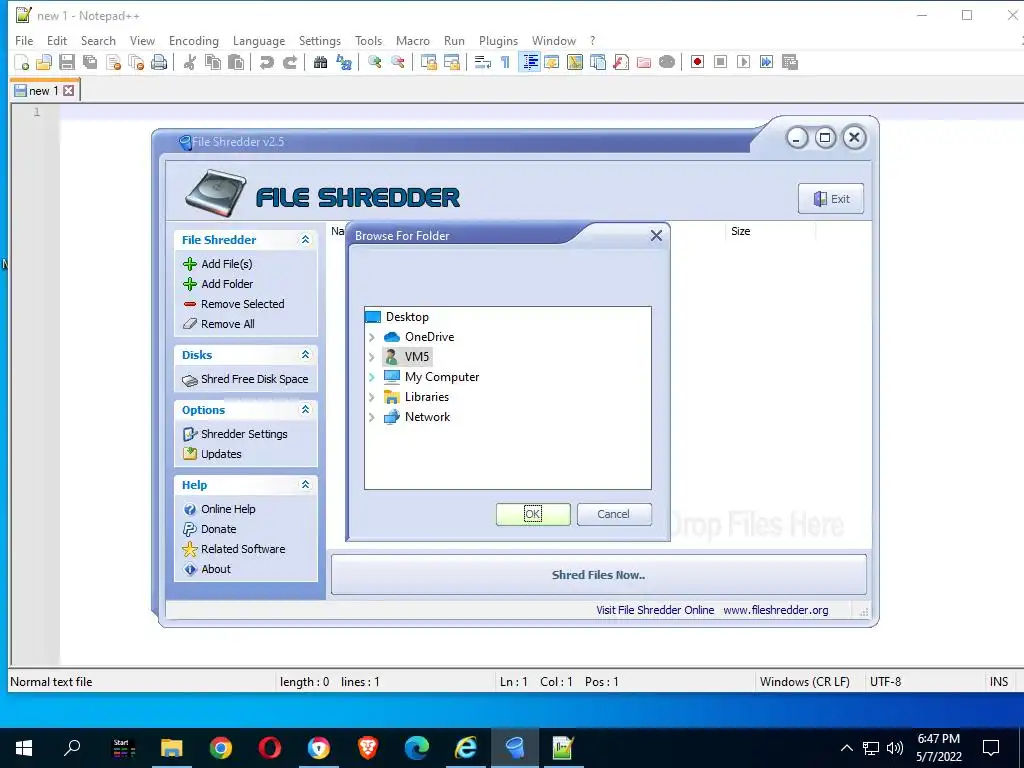Close the Browse For Folder dialog
This screenshot has height=768, width=1024.
pos(656,235)
